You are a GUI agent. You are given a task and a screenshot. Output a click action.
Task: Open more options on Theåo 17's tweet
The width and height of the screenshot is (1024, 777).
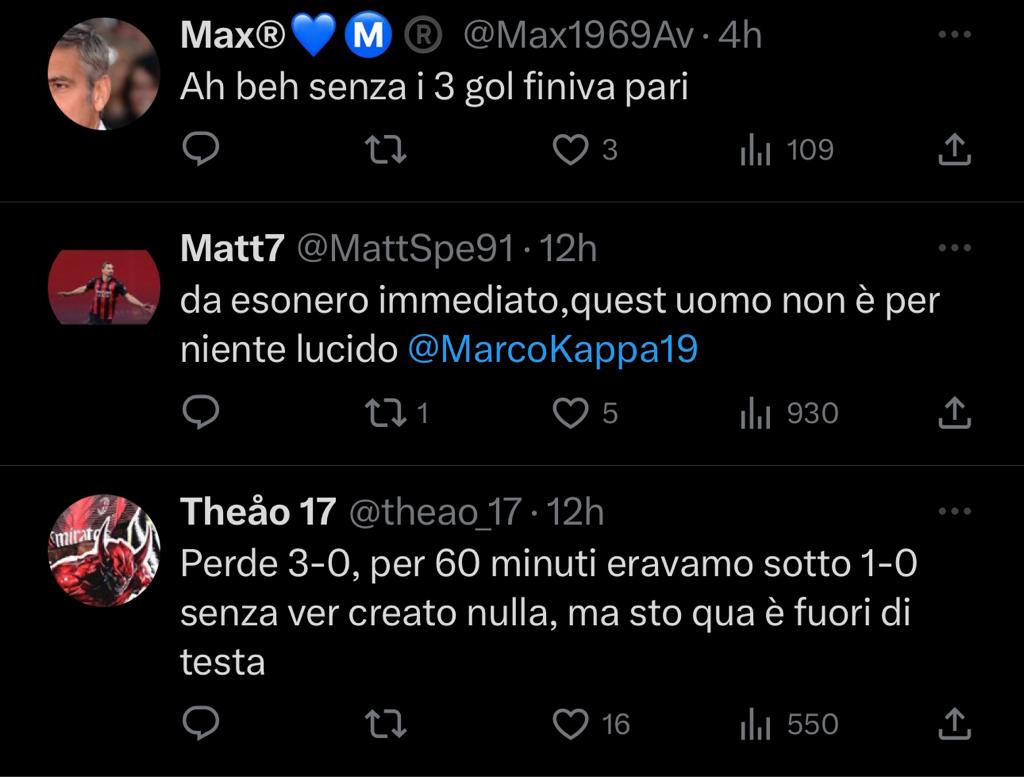(x=955, y=512)
